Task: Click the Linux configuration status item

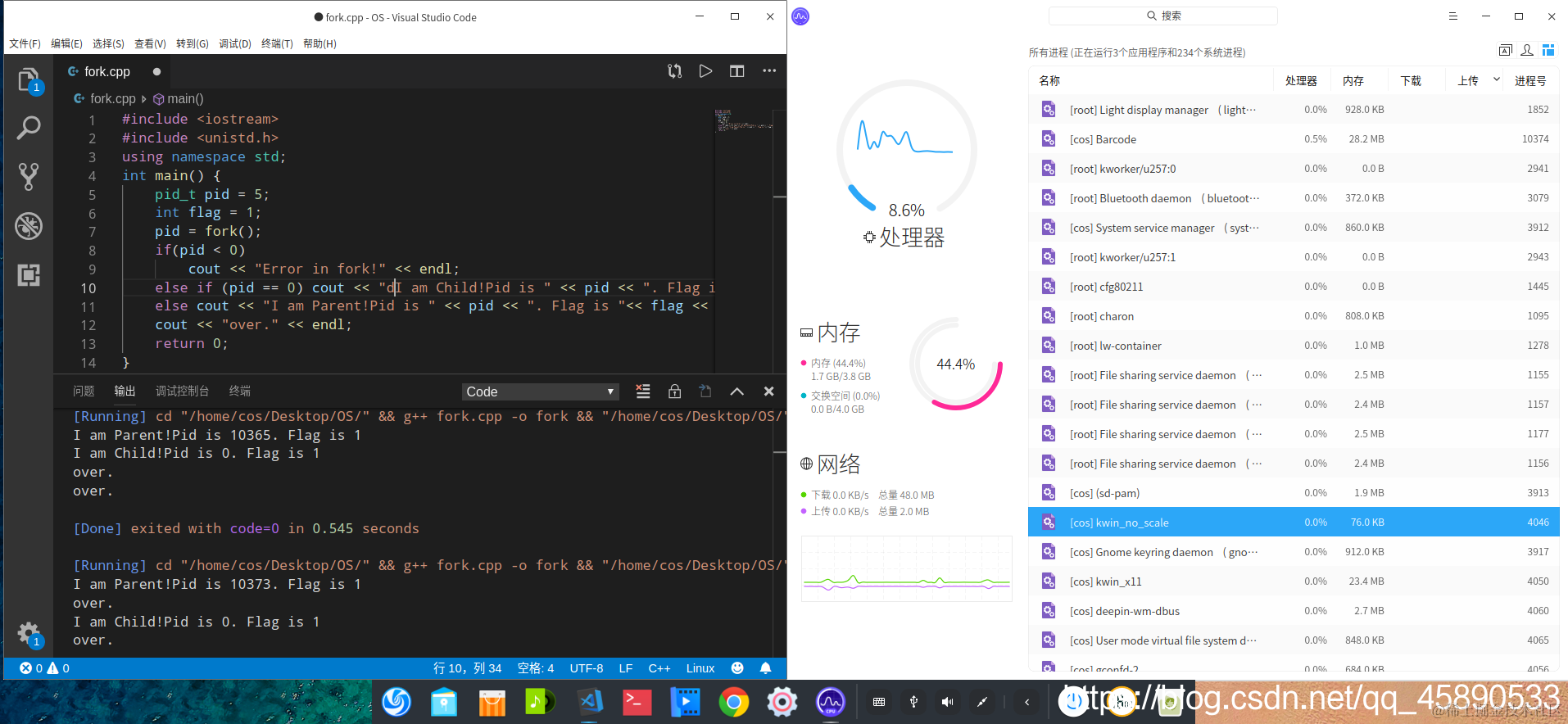Action: 700,668
